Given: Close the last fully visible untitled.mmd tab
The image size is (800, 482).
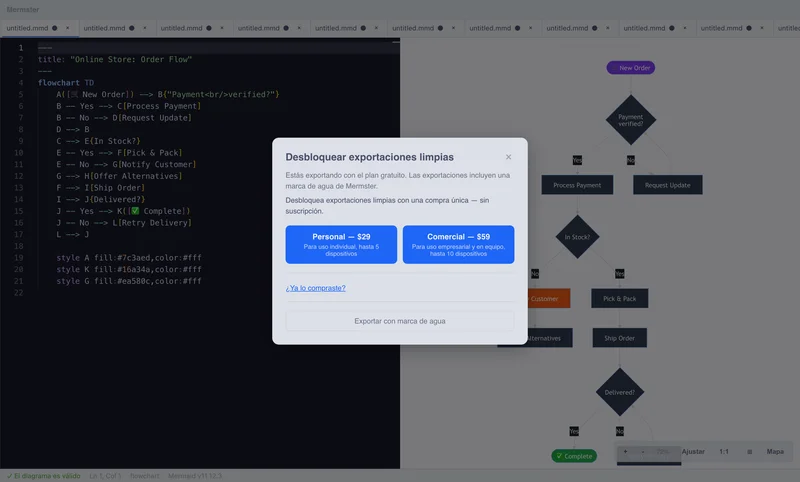Looking at the screenshot, I should pos(762,28).
